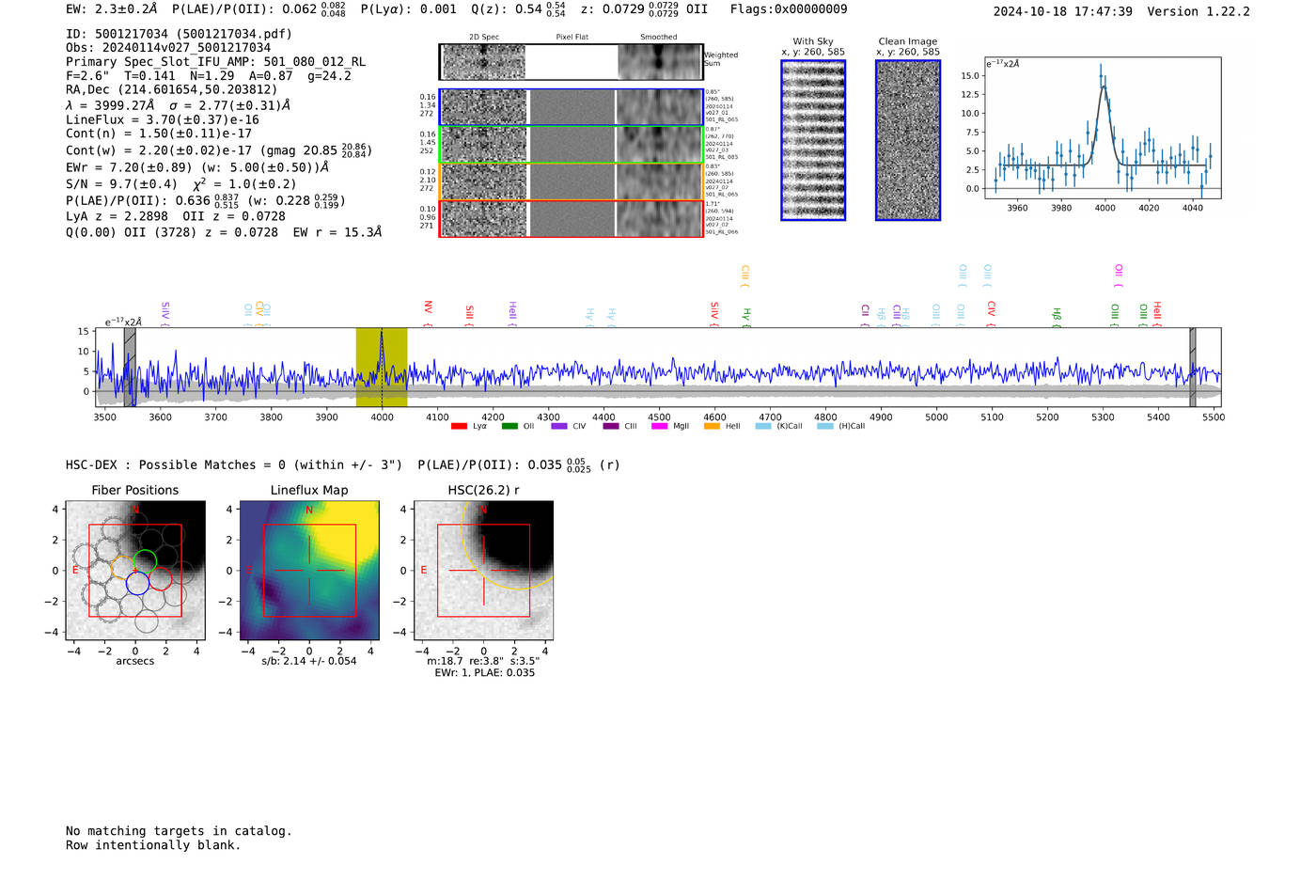
Task: Click the CIV legend swatch
Action: click(x=559, y=426)
